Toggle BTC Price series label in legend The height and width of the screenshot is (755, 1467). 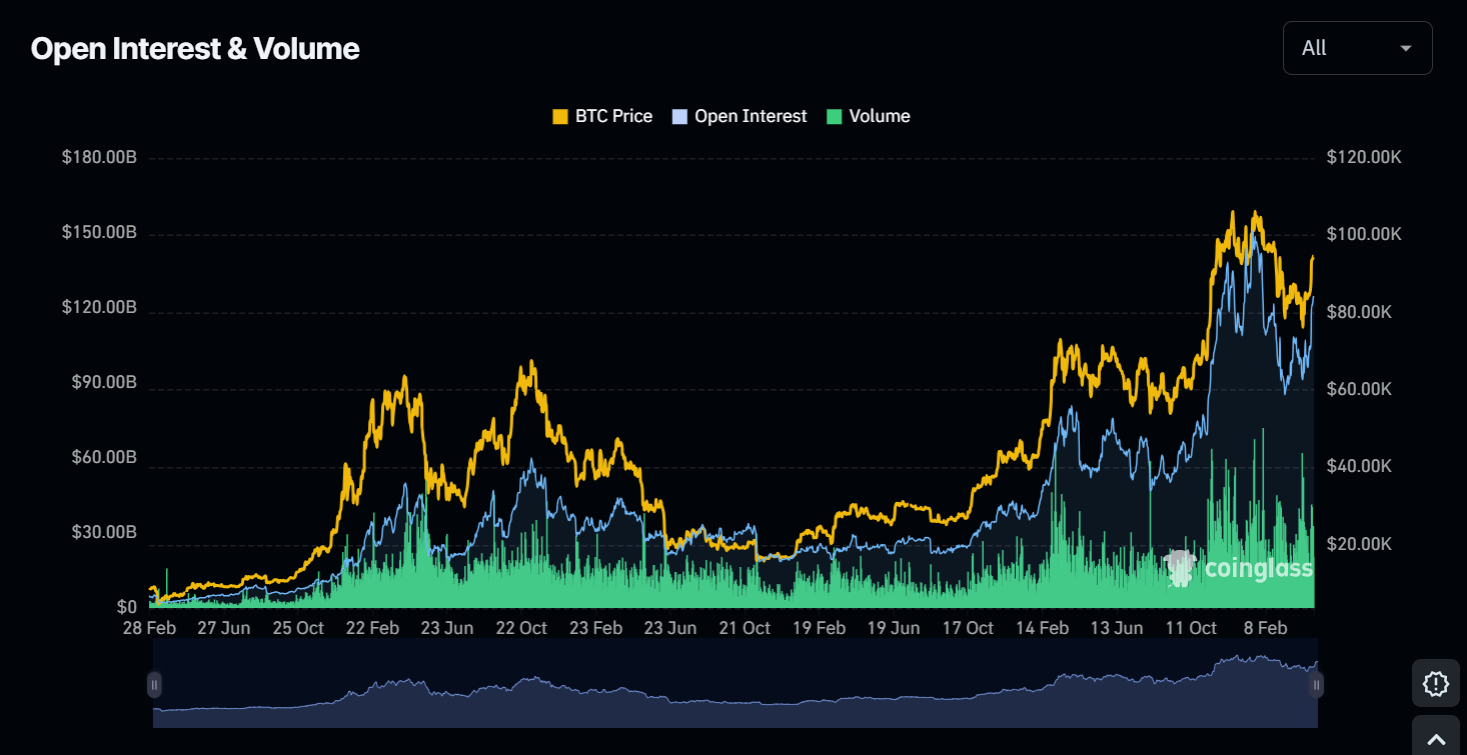[613, 116]
